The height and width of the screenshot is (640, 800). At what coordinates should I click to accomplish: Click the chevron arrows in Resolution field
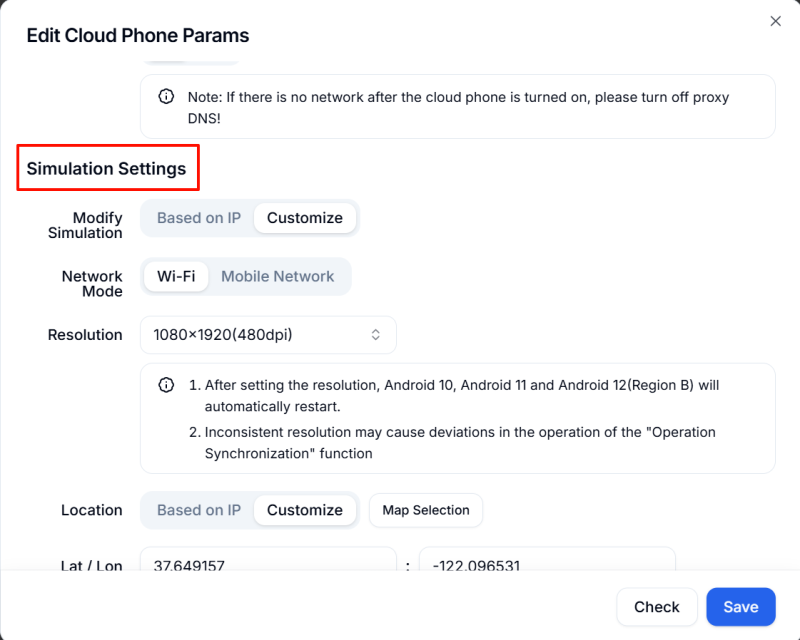(x=376, y=335)
